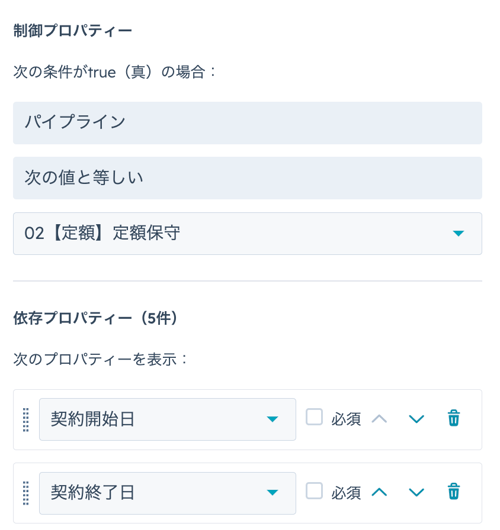The height and width of the screenshot is (530, 500).
Task: Open the 02【定額】定額保守 value dropdown
Action: (x=247, y=234)
